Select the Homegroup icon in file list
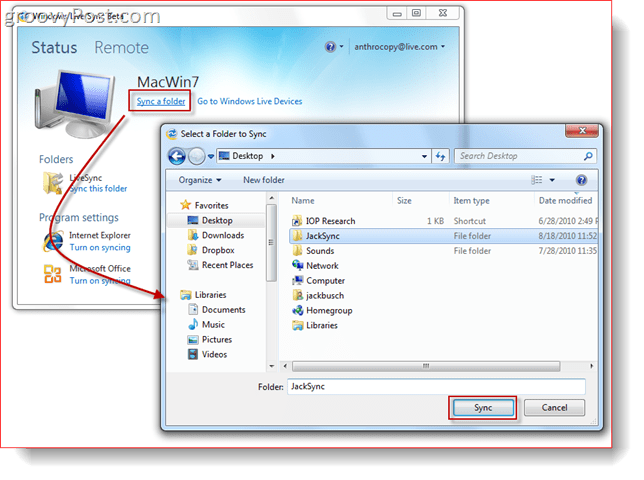Viewport: 644px width, 480px height. [x=297, y=310]
